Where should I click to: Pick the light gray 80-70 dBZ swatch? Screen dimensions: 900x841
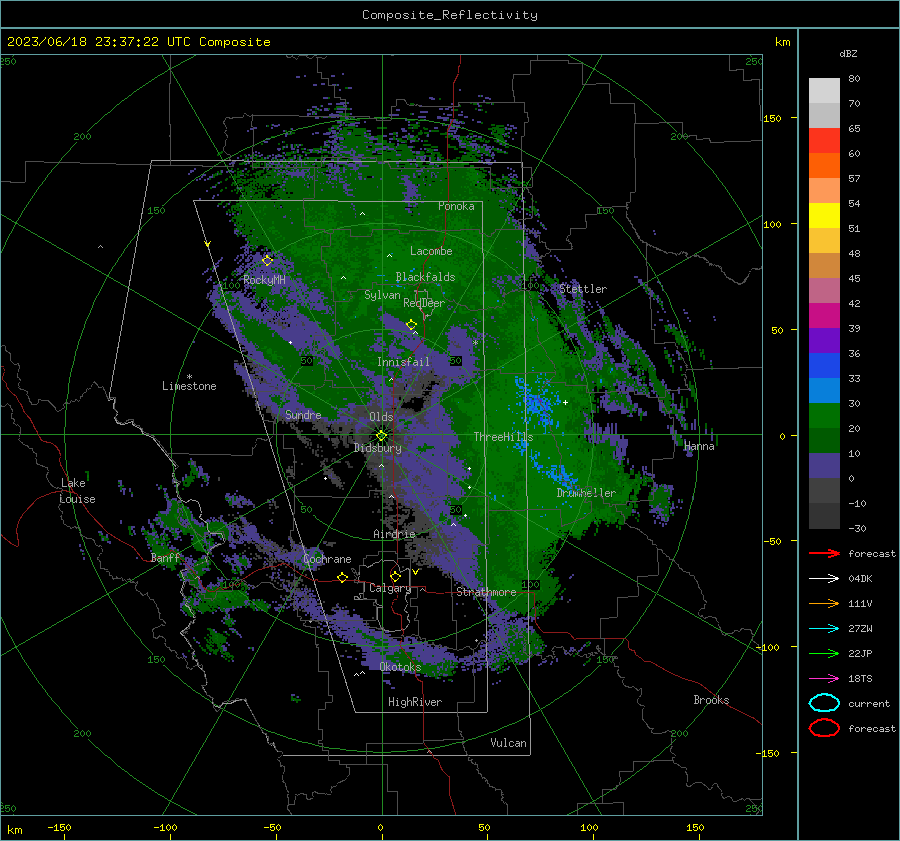(x=824, y=90)
